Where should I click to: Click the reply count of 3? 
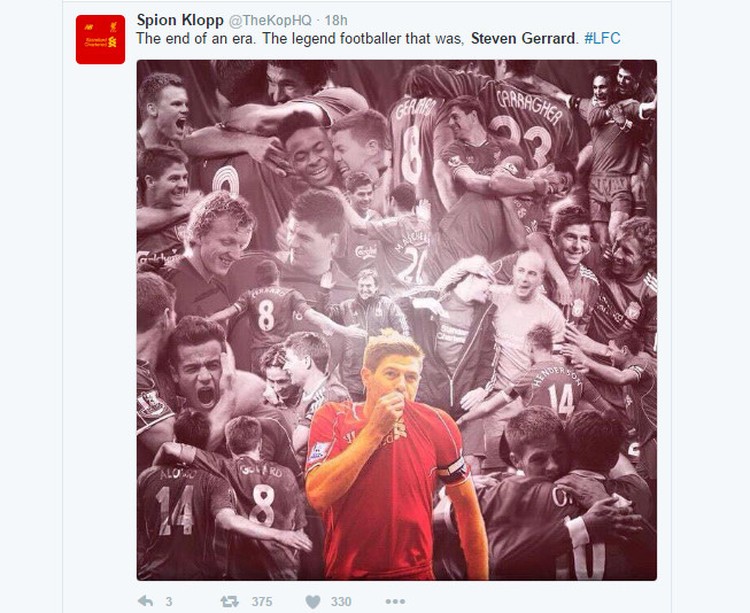click(169, 602)
